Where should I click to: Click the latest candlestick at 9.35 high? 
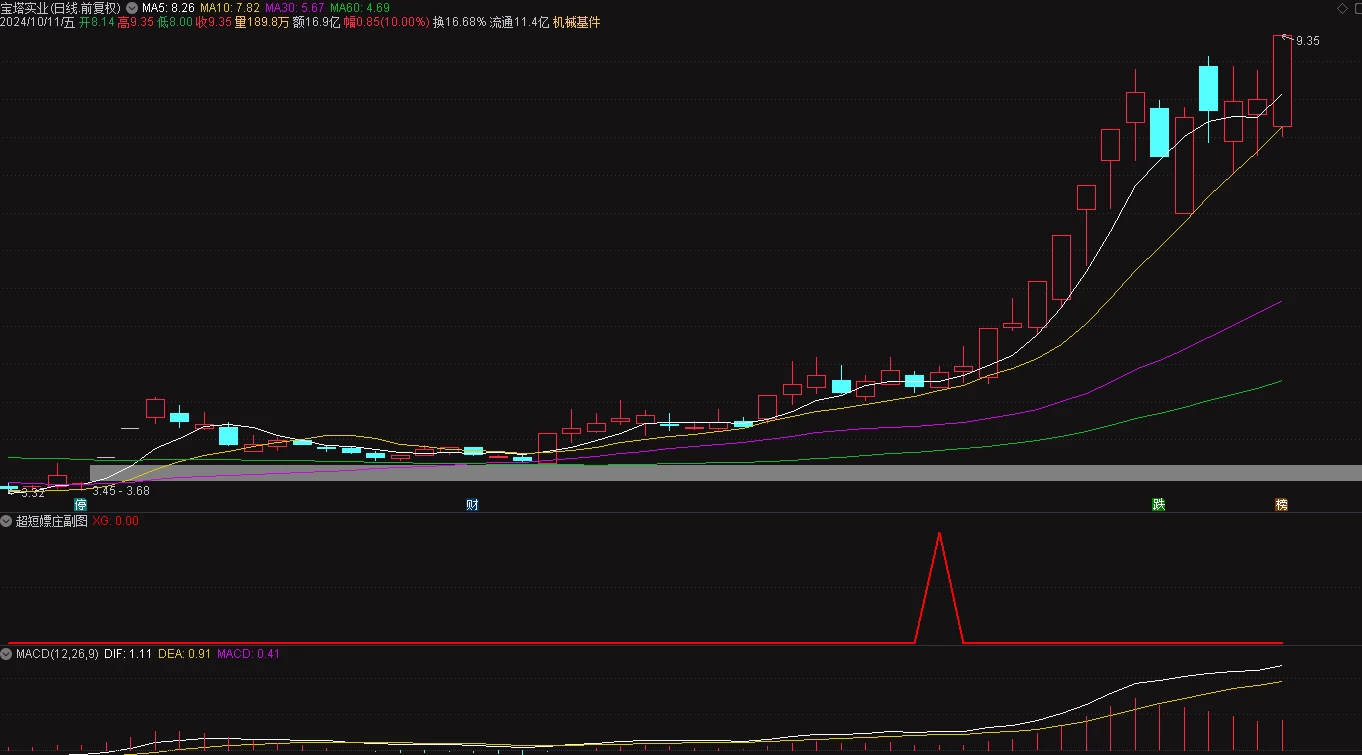coord(1282,80)
